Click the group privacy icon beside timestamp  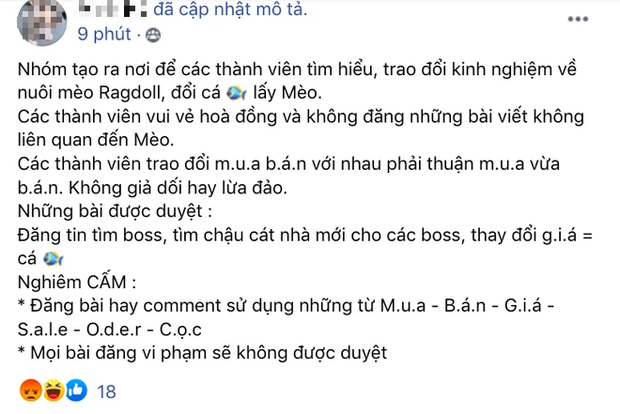point(153,35)
